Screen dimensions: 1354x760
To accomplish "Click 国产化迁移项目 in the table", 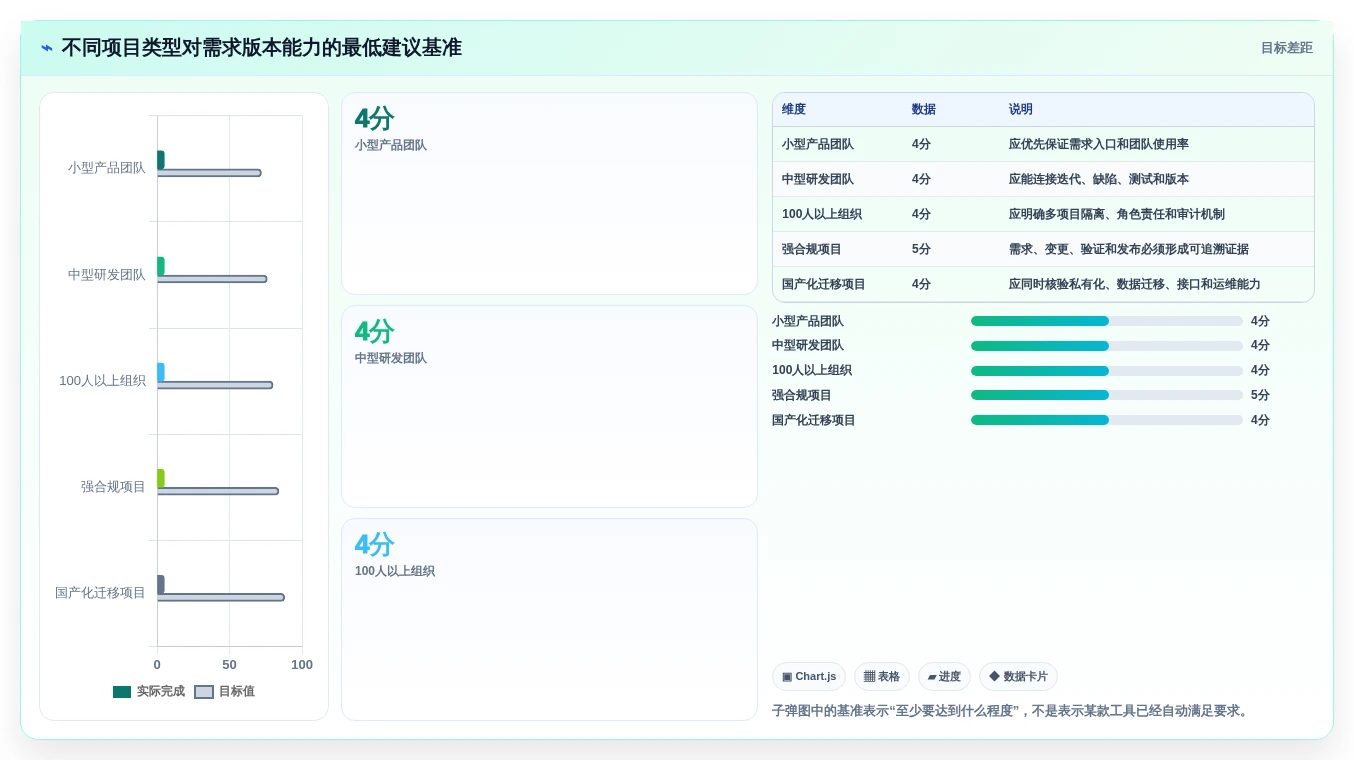I will click(824, 284).
